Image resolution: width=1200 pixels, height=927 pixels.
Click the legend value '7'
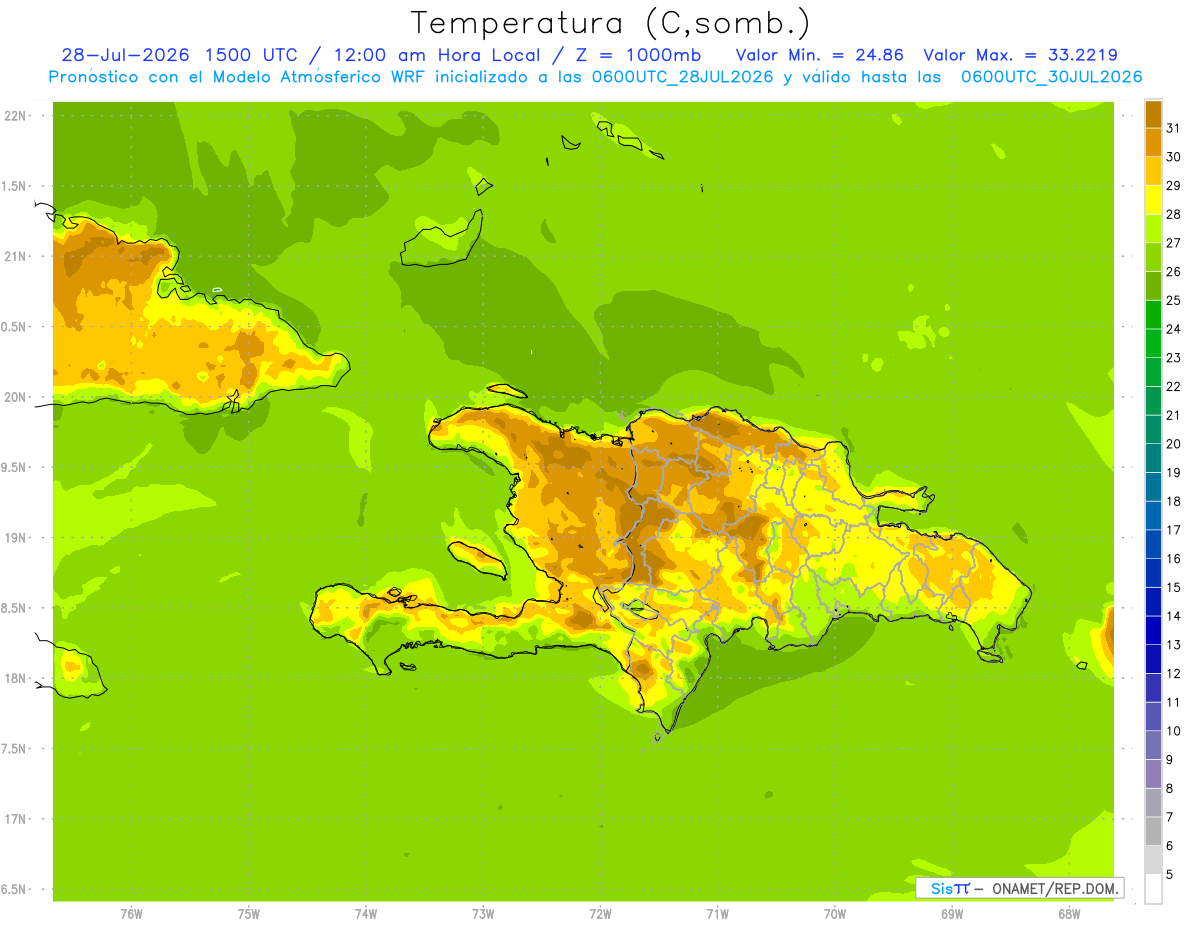[1170, 817]
